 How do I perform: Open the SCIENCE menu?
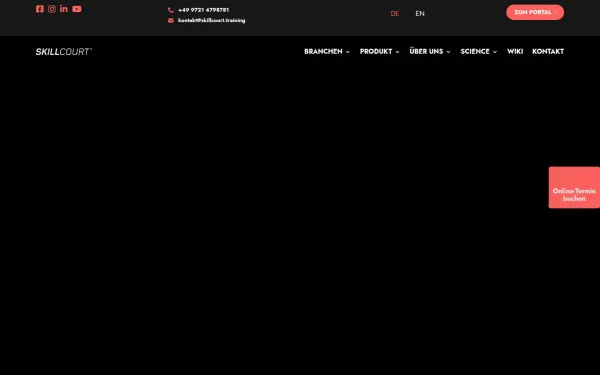pyautogui.click(x=475, y=51)
